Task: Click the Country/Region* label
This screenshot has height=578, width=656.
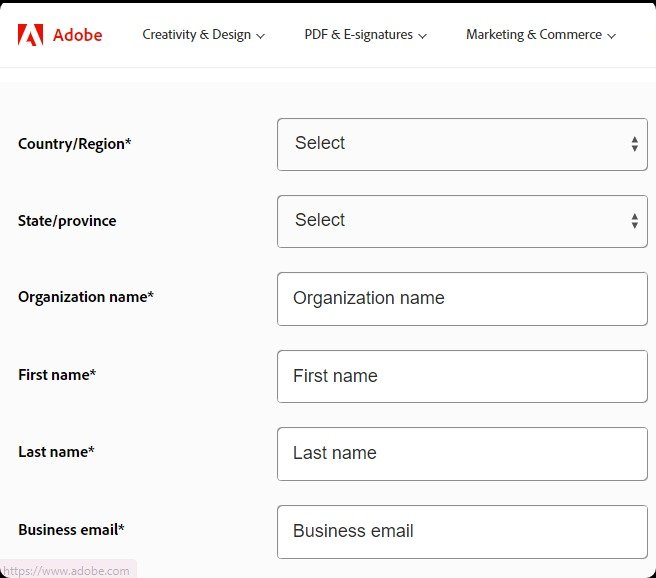Action: click(74, 144)
